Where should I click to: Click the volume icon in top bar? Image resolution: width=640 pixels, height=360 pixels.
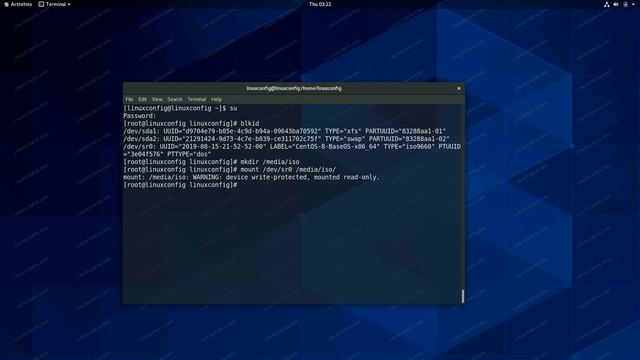(616, 4)
